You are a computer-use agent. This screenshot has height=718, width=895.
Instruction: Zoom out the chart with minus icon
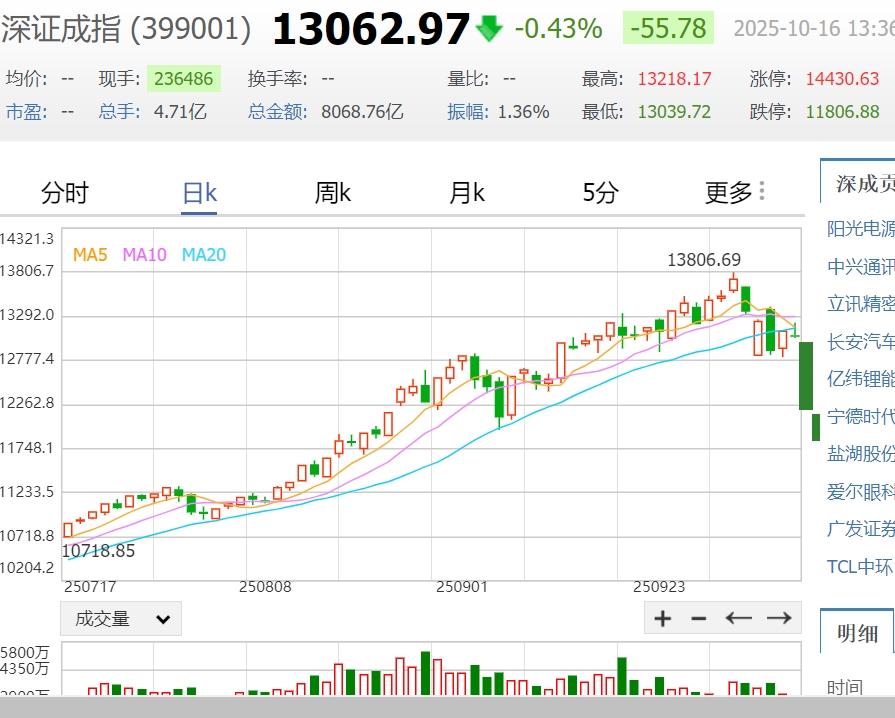pos(699,618)
